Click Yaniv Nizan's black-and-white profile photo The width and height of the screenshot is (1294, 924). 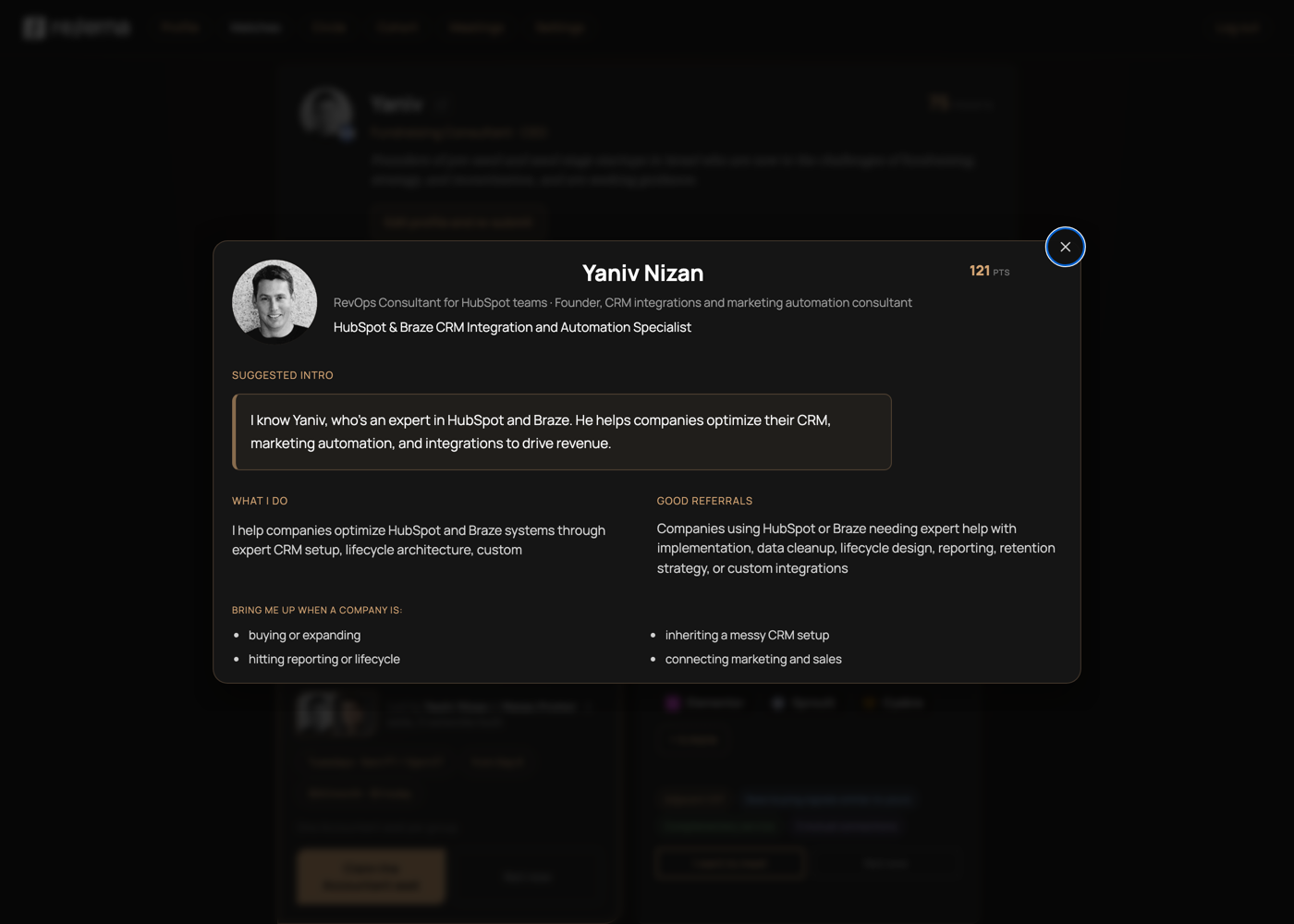tap(275, 301)
